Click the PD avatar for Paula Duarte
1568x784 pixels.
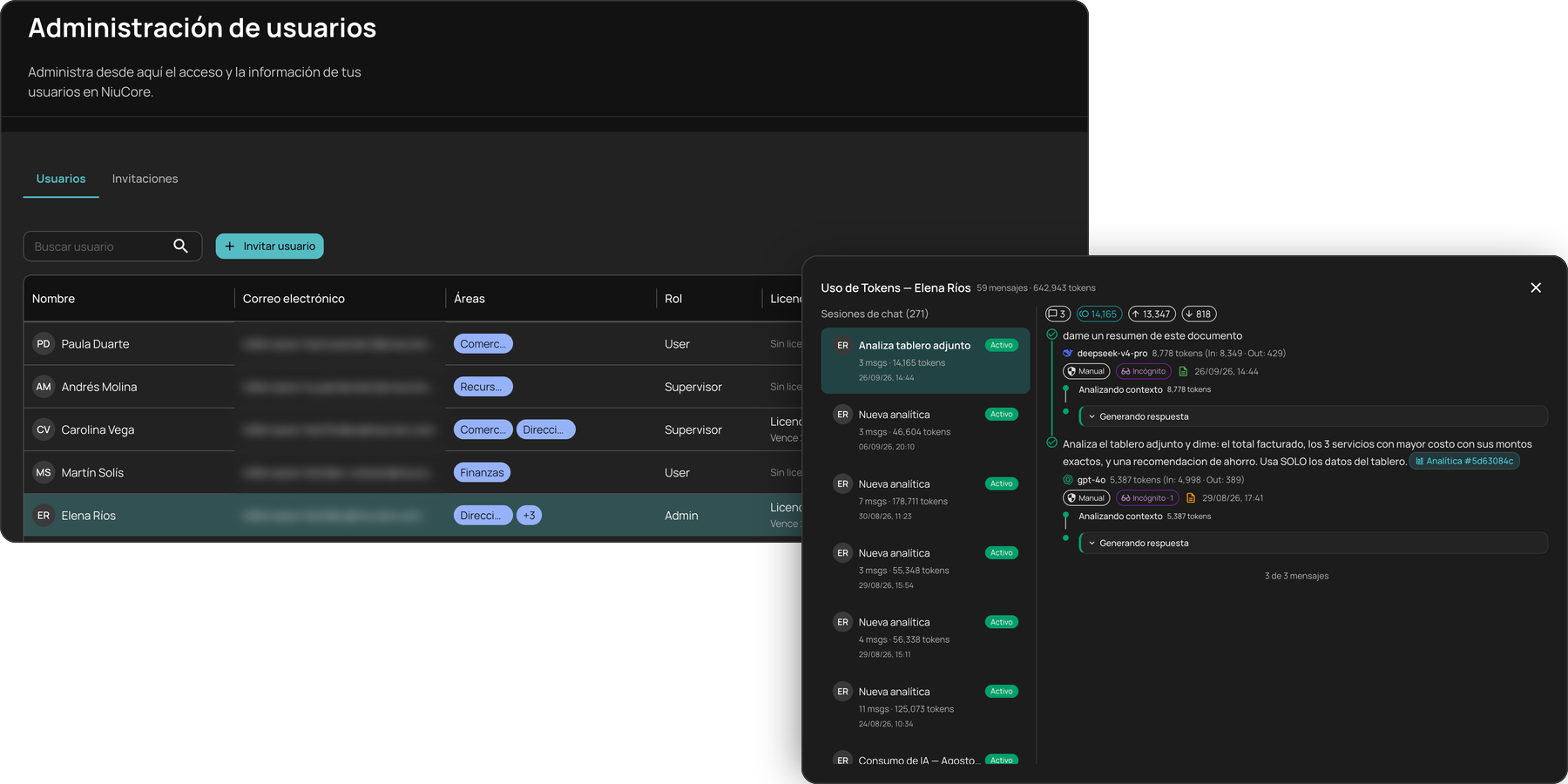tap(44, 344)
